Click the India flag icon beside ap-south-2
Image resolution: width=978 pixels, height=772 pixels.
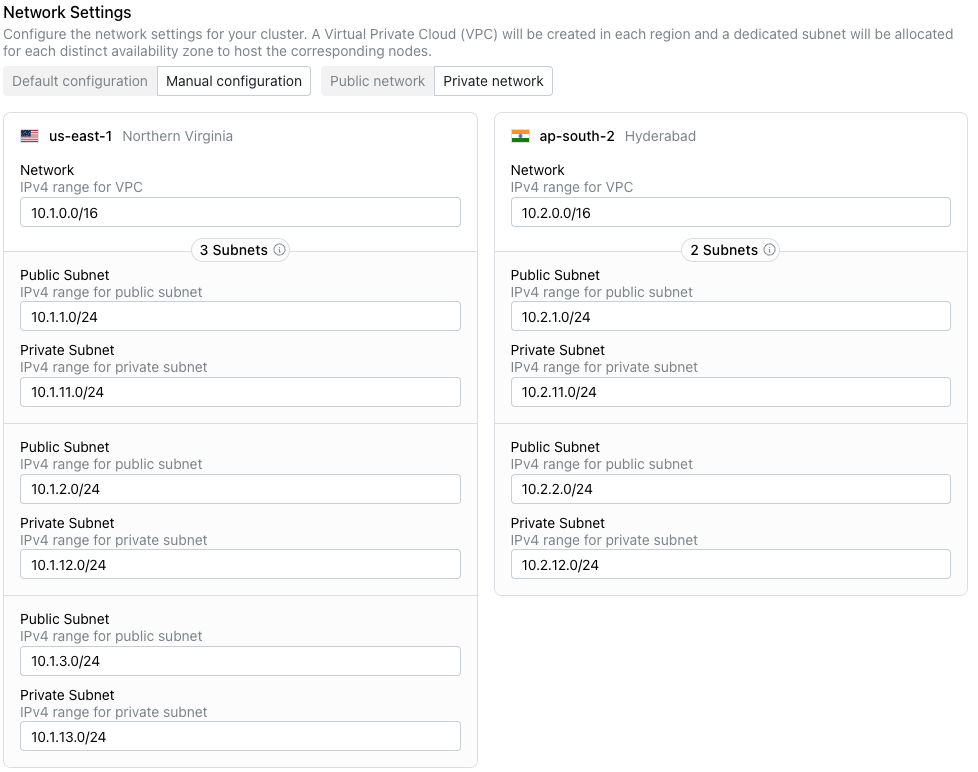click(520, 137)
